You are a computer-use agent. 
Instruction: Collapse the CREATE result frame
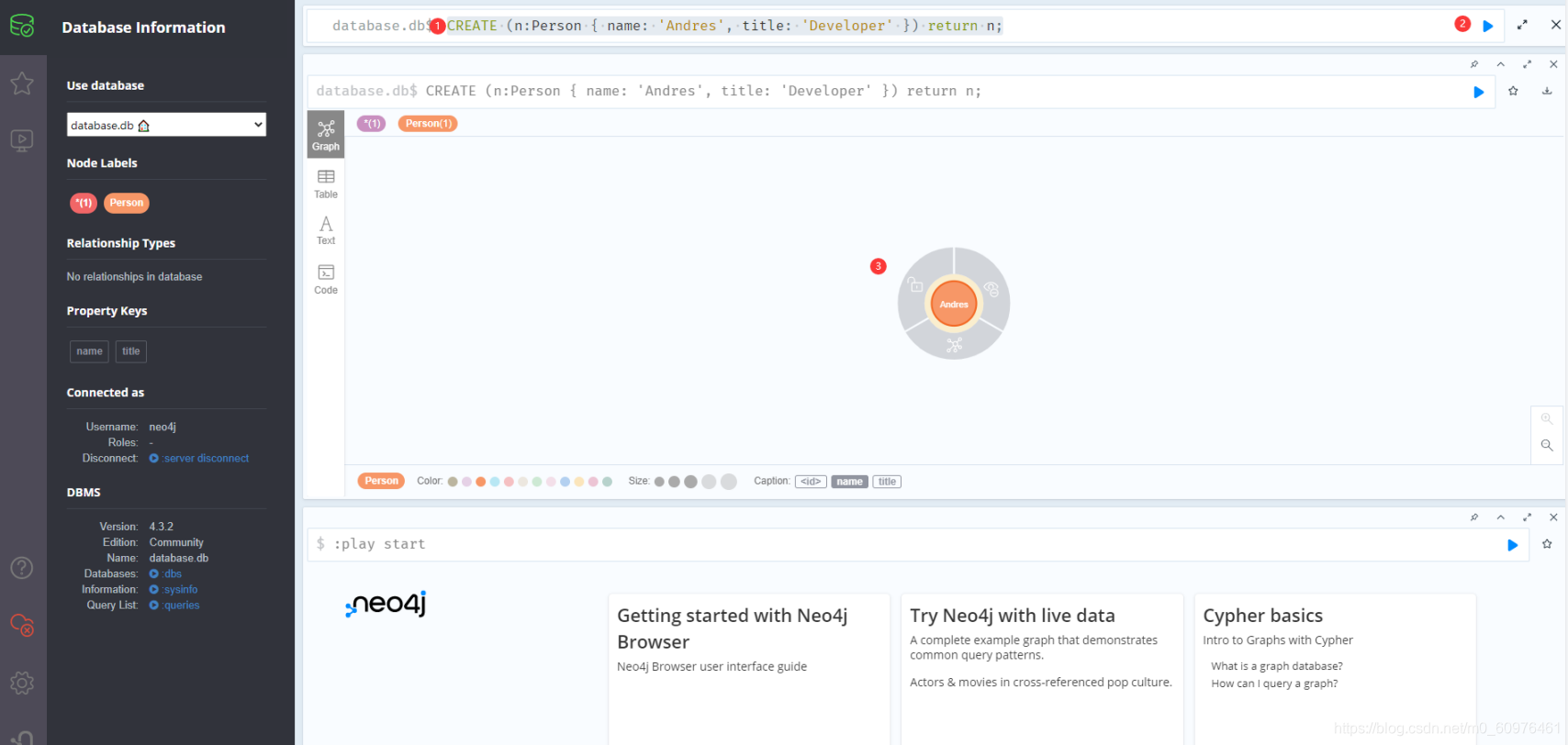click(x=1501, y=64)
